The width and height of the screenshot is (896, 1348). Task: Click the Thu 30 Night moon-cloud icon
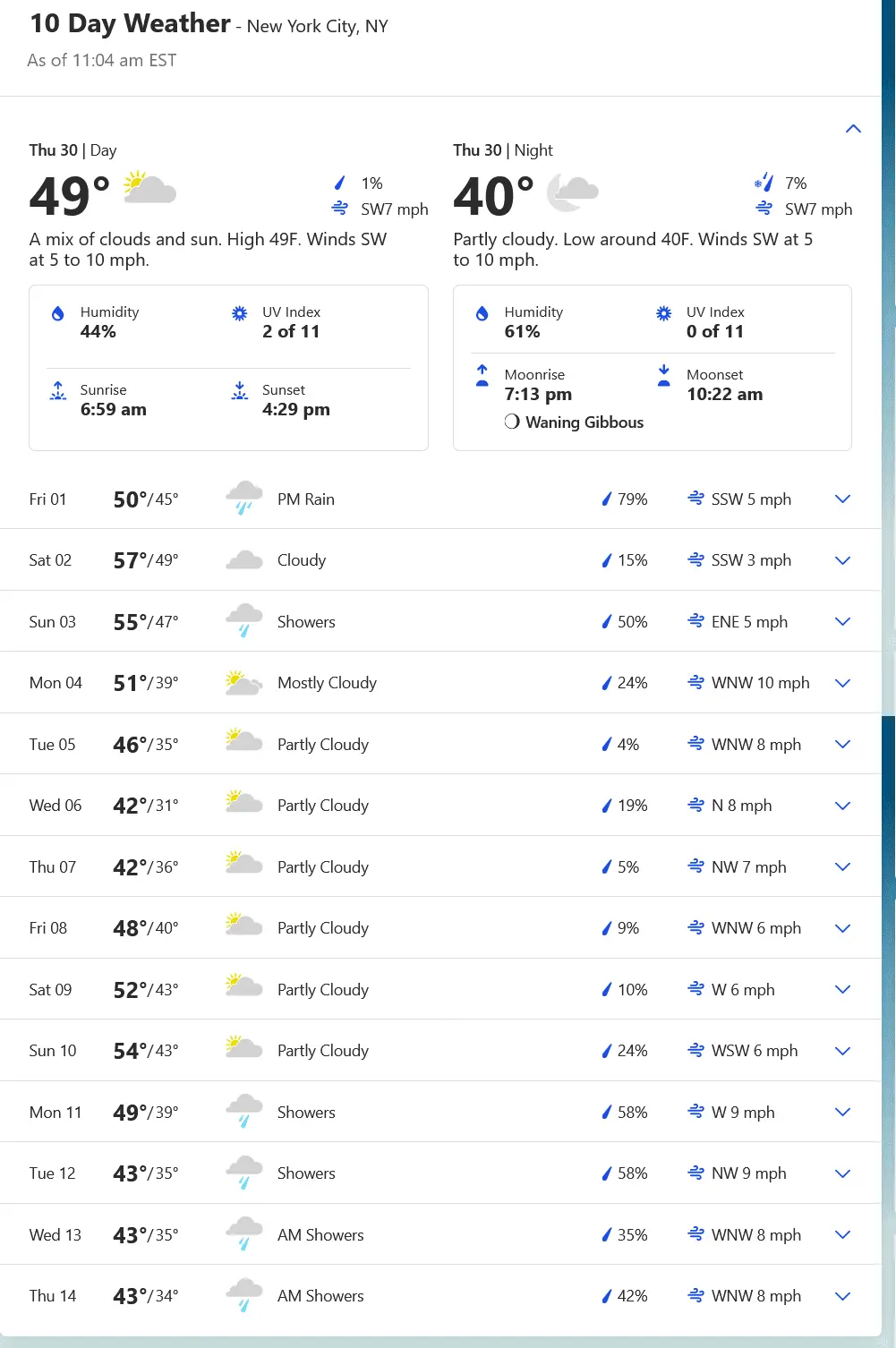click(573, 191)
